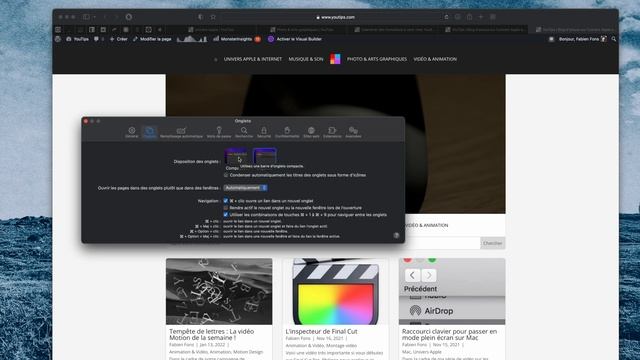
Task: Click Créer in the WordPress admin bar
Action: [x=119, y=39]
